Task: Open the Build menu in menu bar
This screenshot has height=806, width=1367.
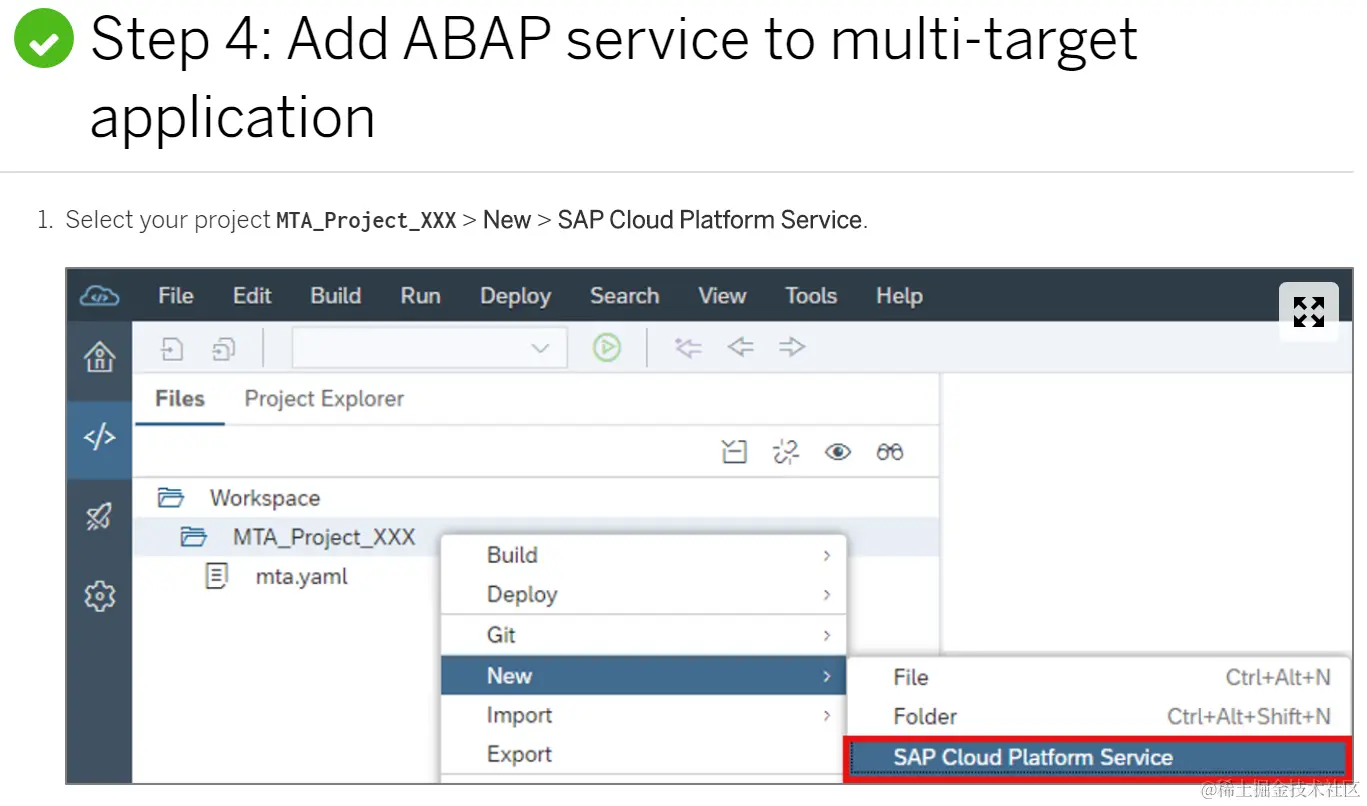Action: 336,296
